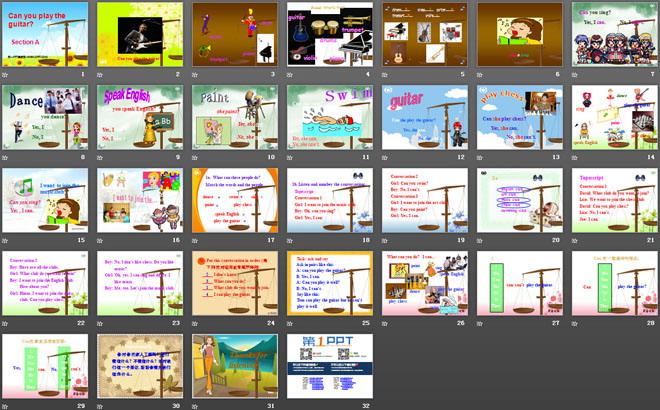
Task: Select slide 12 titled guitar
Action: (425, 117)
